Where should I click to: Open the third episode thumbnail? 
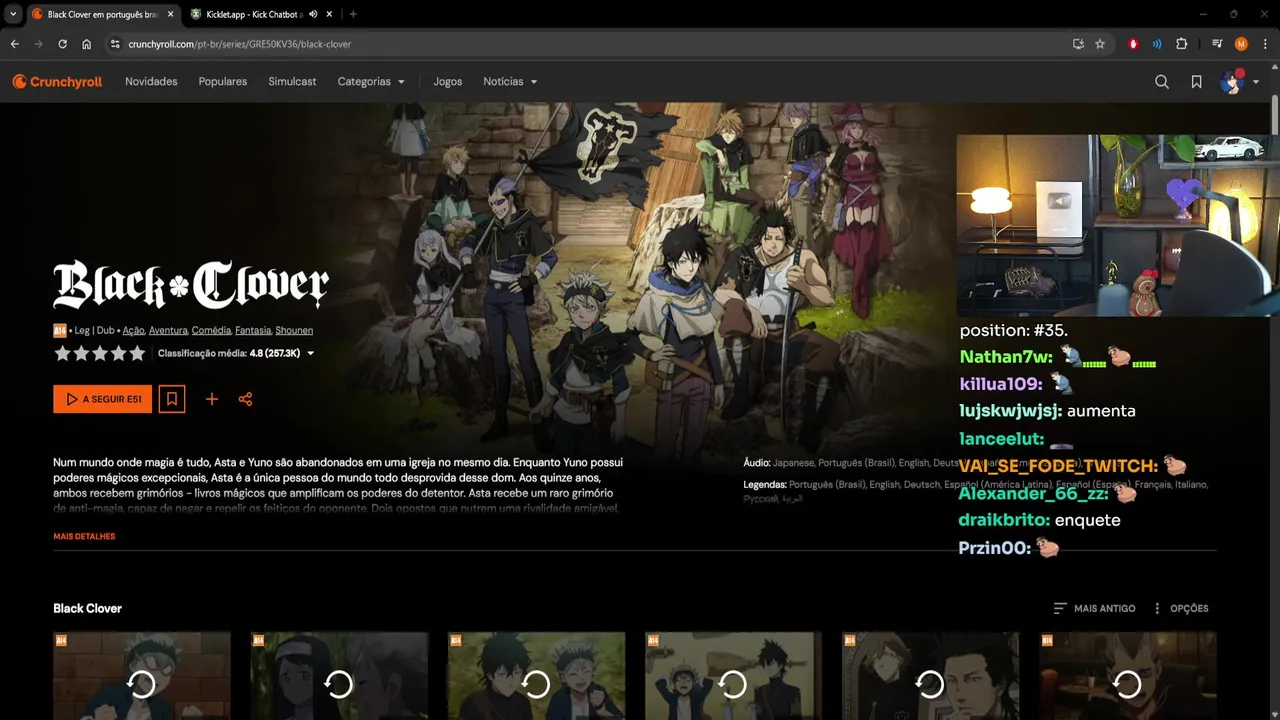pos(536,676)
